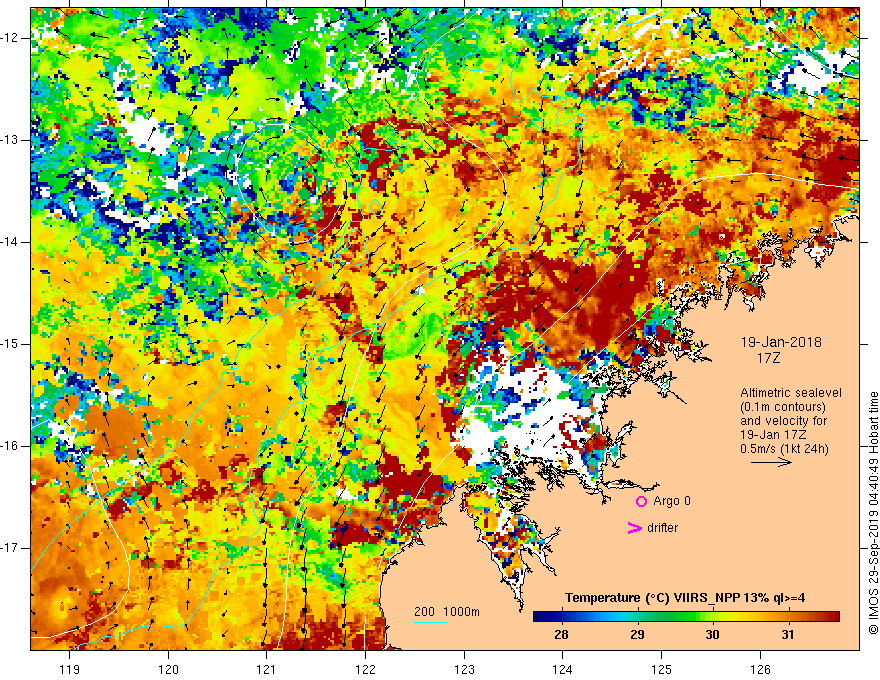The image size is (880, 680).
Task: Click the 'drifter' label
Action: [x=662, y=528]
